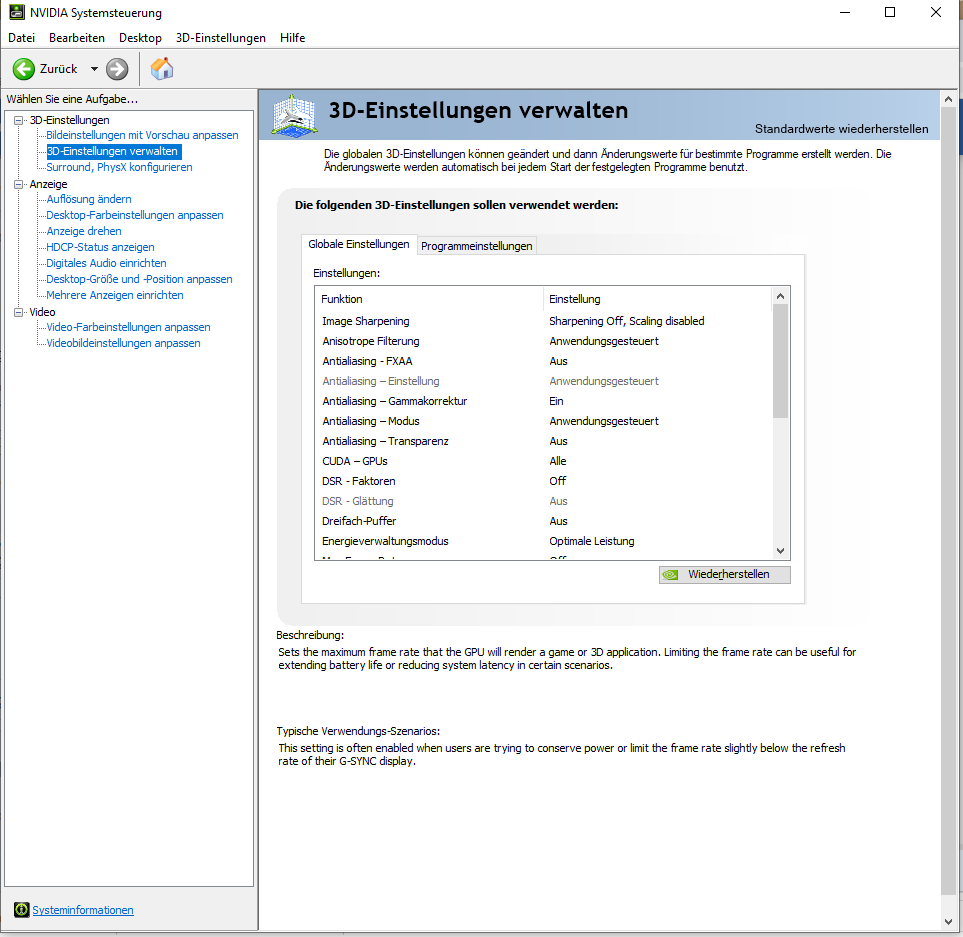This screenshot has width=963, height=937.
Task: Click main panel scroll-up arrow
Action: coord(948,99)
